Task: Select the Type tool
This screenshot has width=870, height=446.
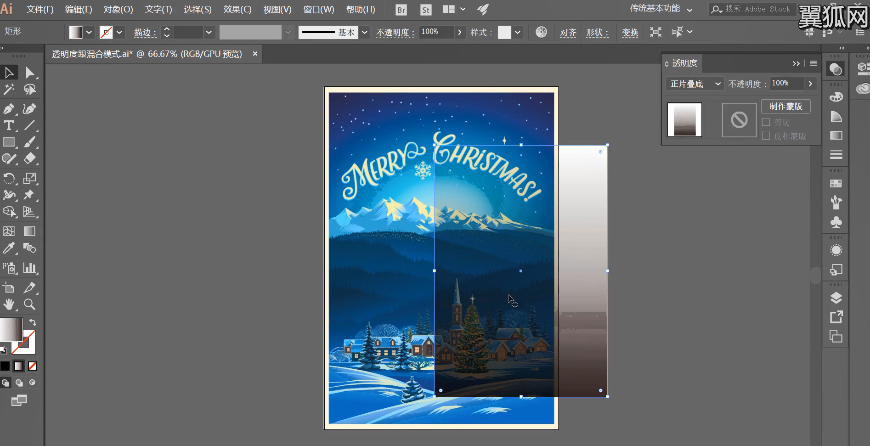Action: click(9, 125)
